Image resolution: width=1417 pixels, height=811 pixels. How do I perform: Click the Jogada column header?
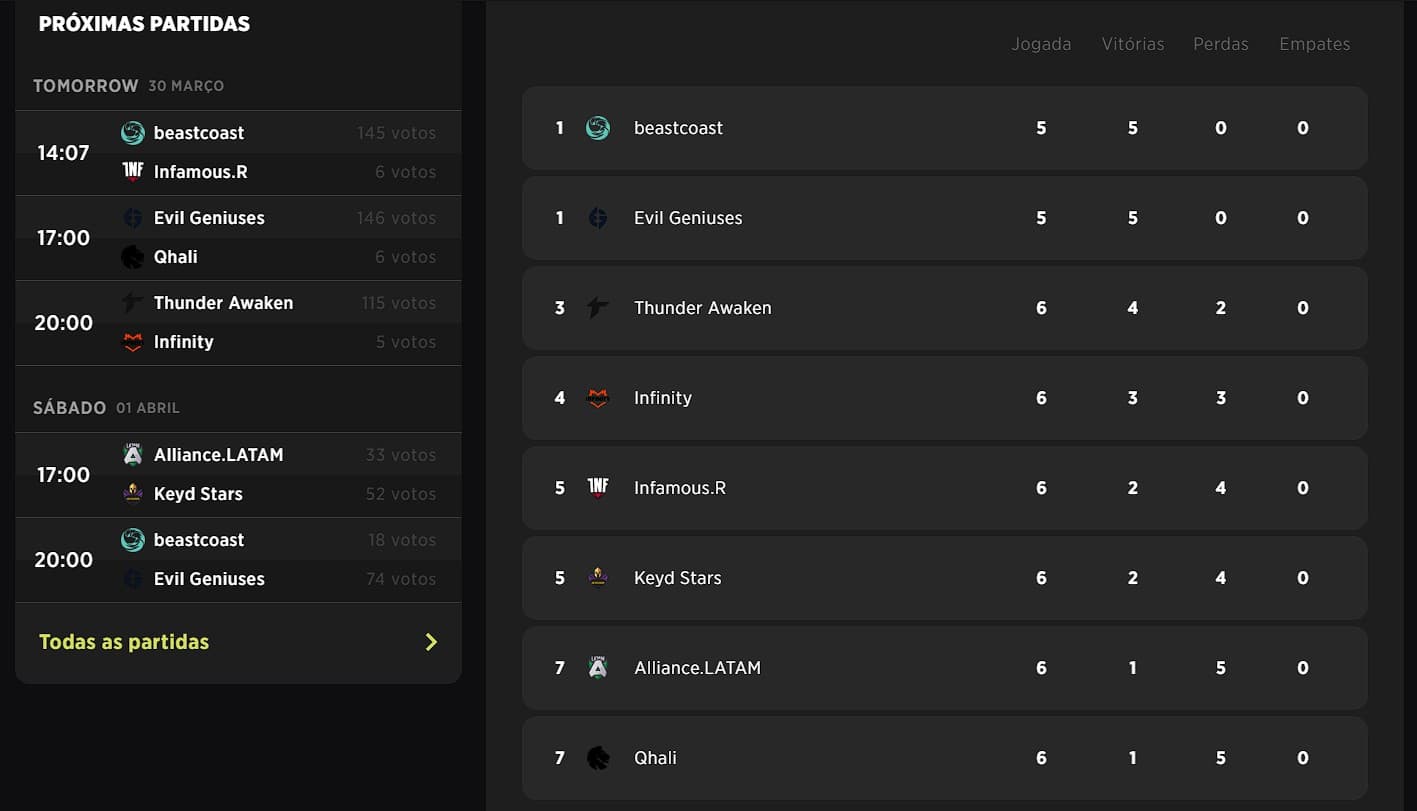click(x=1041, y=44)
